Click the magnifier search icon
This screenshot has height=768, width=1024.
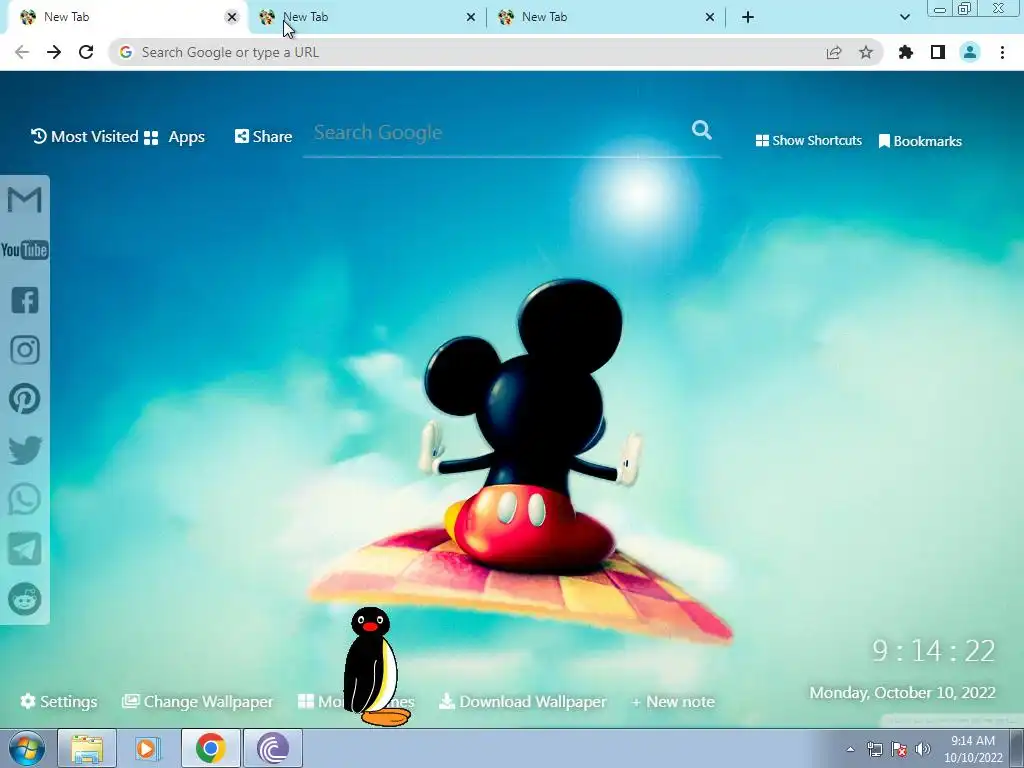(701, 130)
